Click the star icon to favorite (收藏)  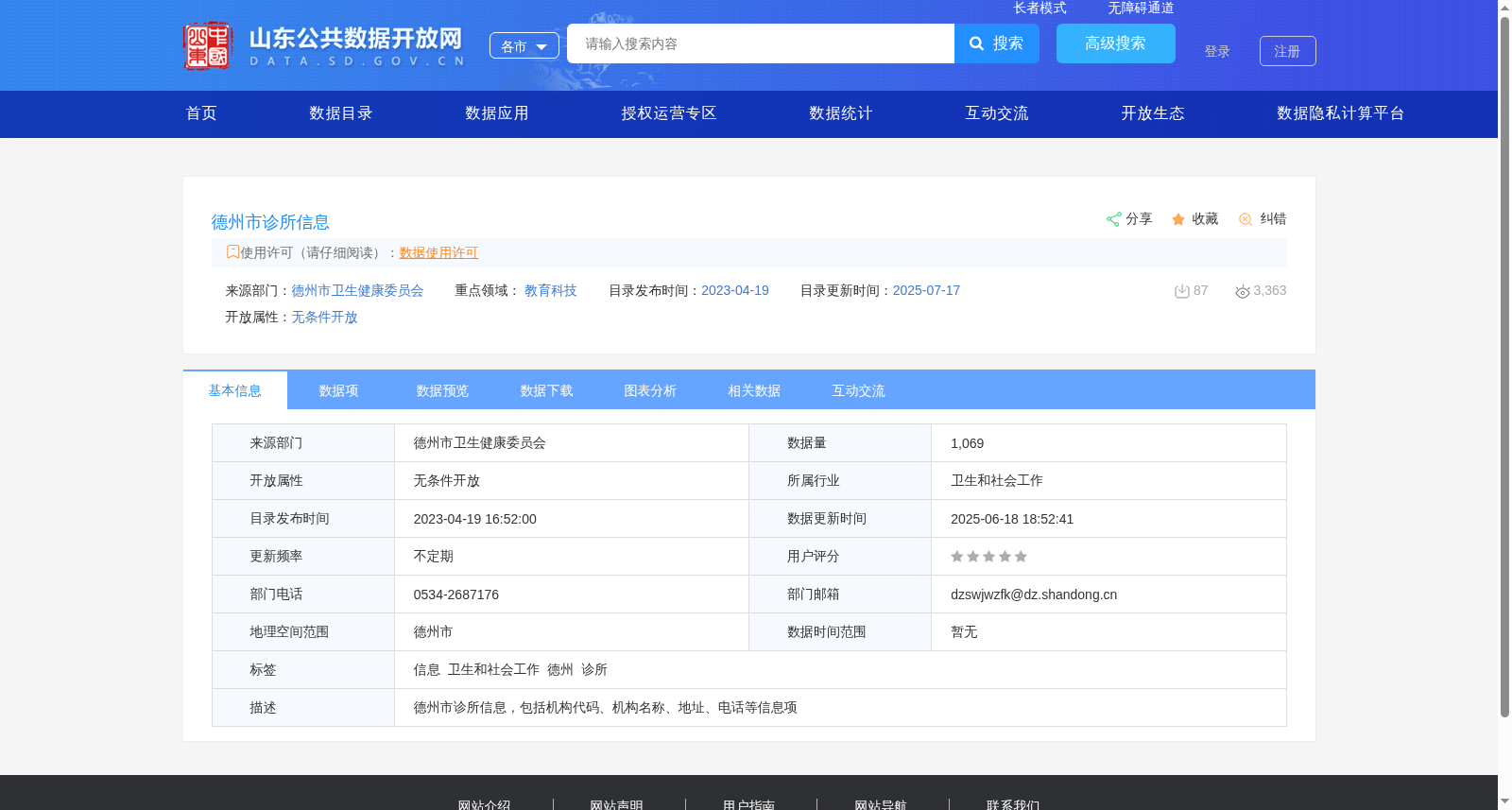point(1178,219)
